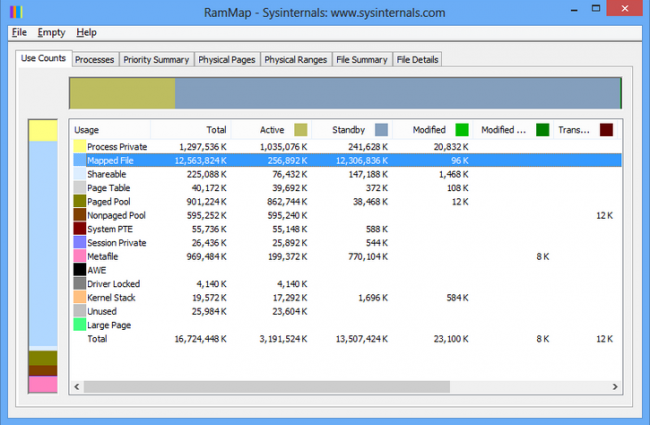
Task: Click the olive Paged Pool row swatch
Action: (x=80, y=201)
